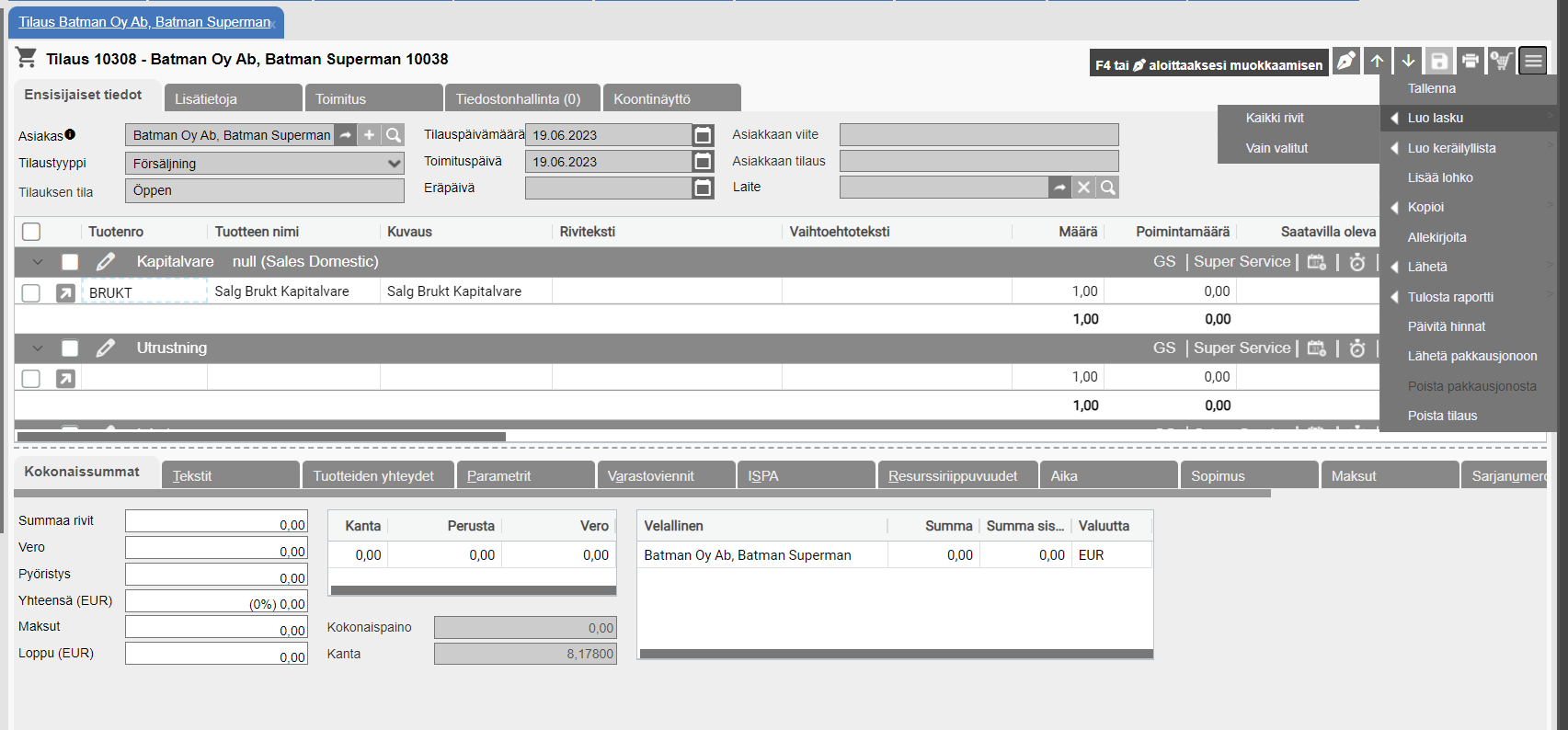Open Tilaus Batman Oy Ab page tab link
Viewport: 1568px width, 730px height.
(x=144, y=22)
